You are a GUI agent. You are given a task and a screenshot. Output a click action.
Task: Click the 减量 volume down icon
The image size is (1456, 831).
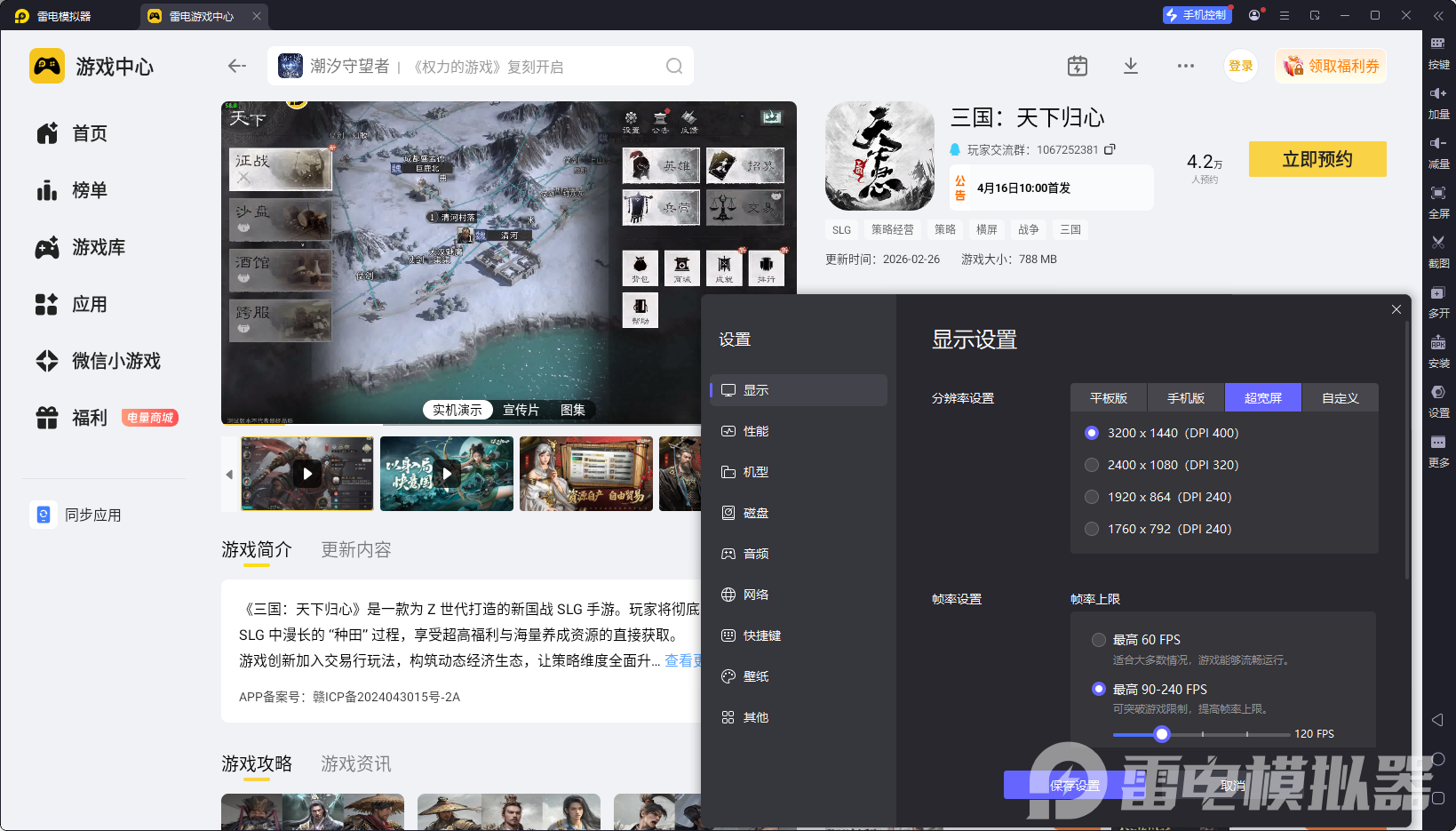click(1438, 143)
